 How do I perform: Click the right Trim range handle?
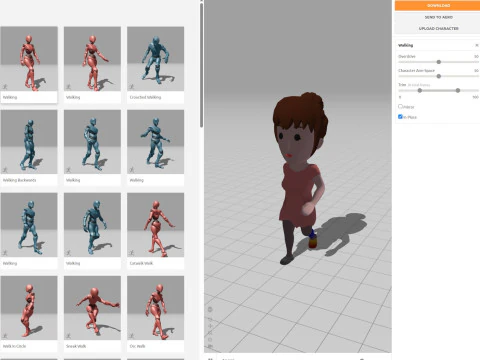[x=458, y=90]
